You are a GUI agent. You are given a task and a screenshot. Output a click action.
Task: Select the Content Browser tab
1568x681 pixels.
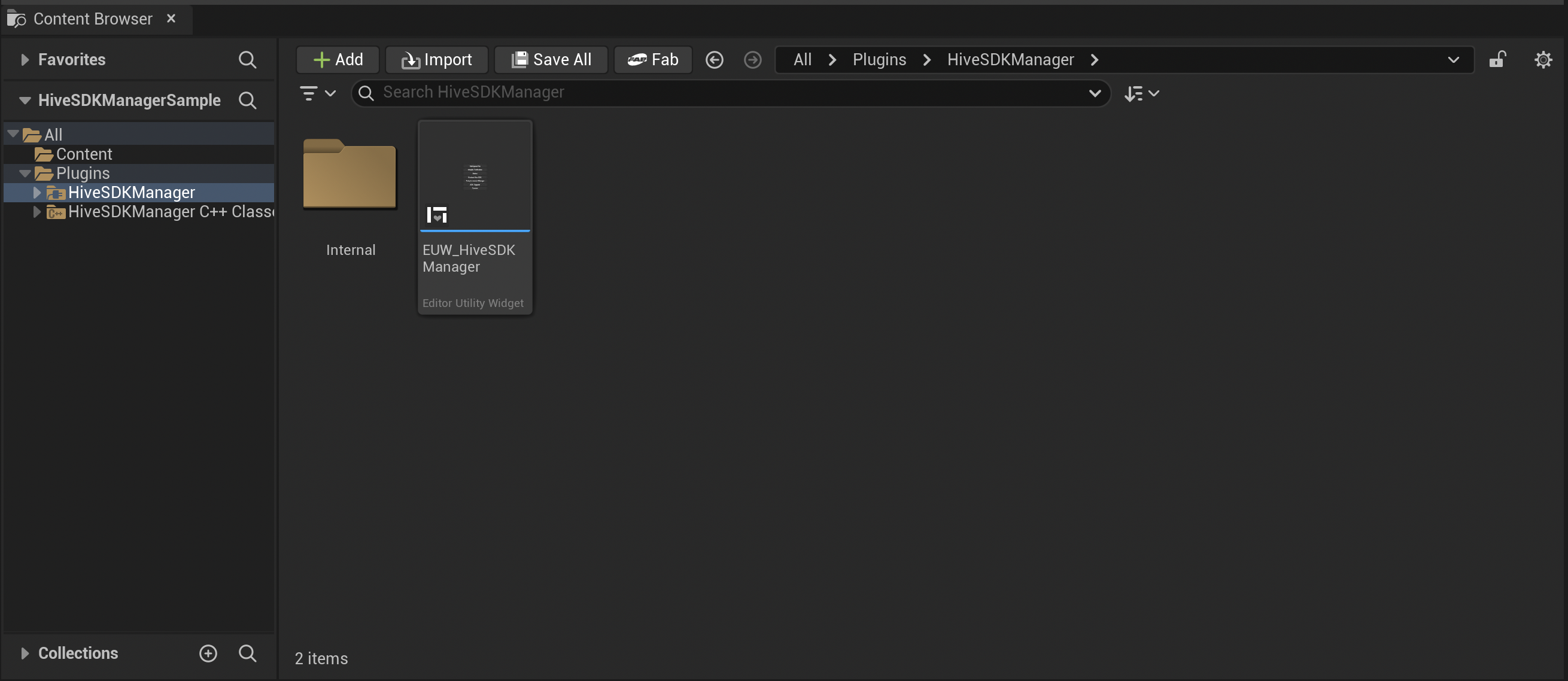[93, 19]
